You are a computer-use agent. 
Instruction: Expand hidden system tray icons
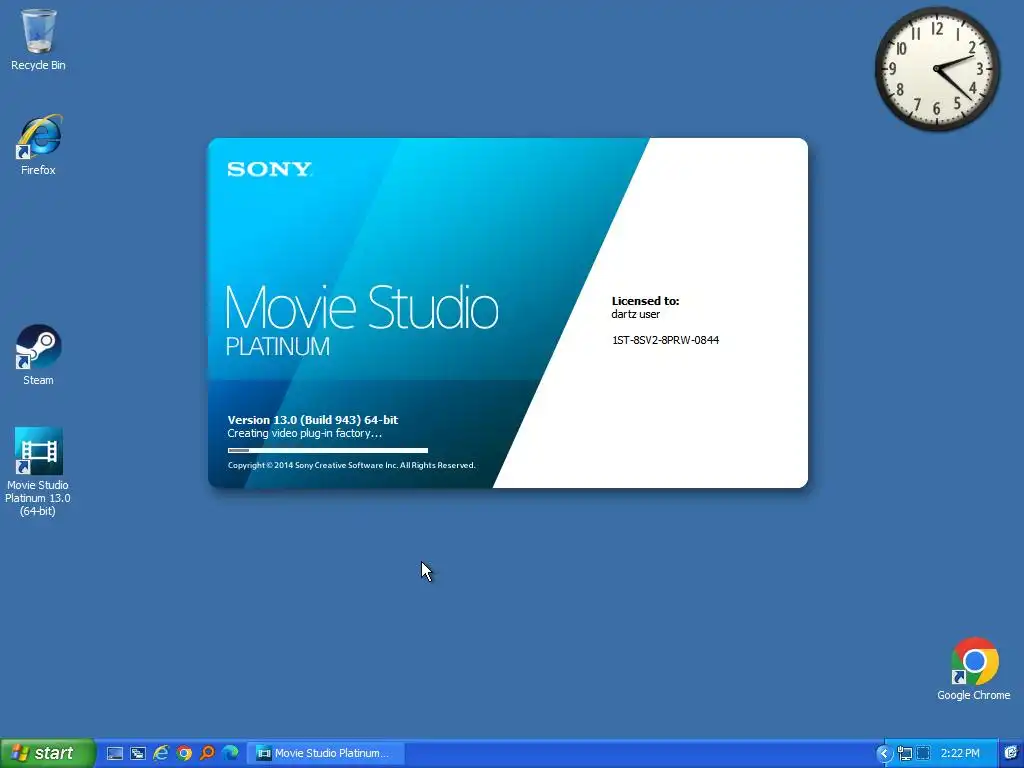884,754
